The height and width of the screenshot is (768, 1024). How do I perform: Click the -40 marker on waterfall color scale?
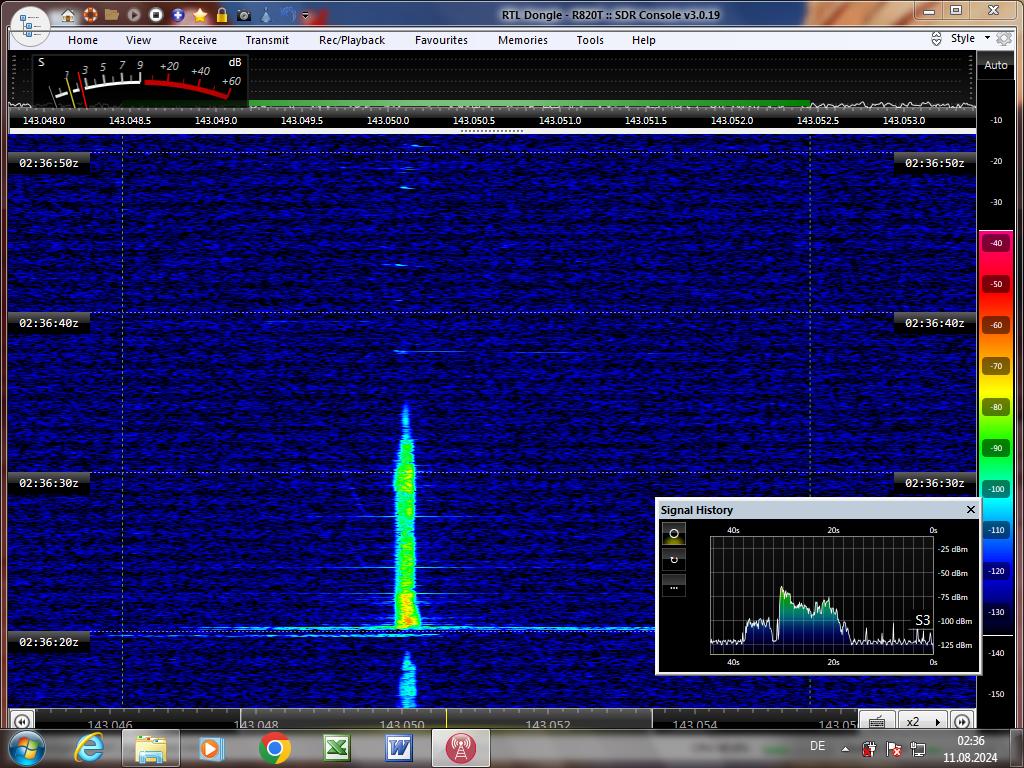pyautogui.click(x=995, y=243)
